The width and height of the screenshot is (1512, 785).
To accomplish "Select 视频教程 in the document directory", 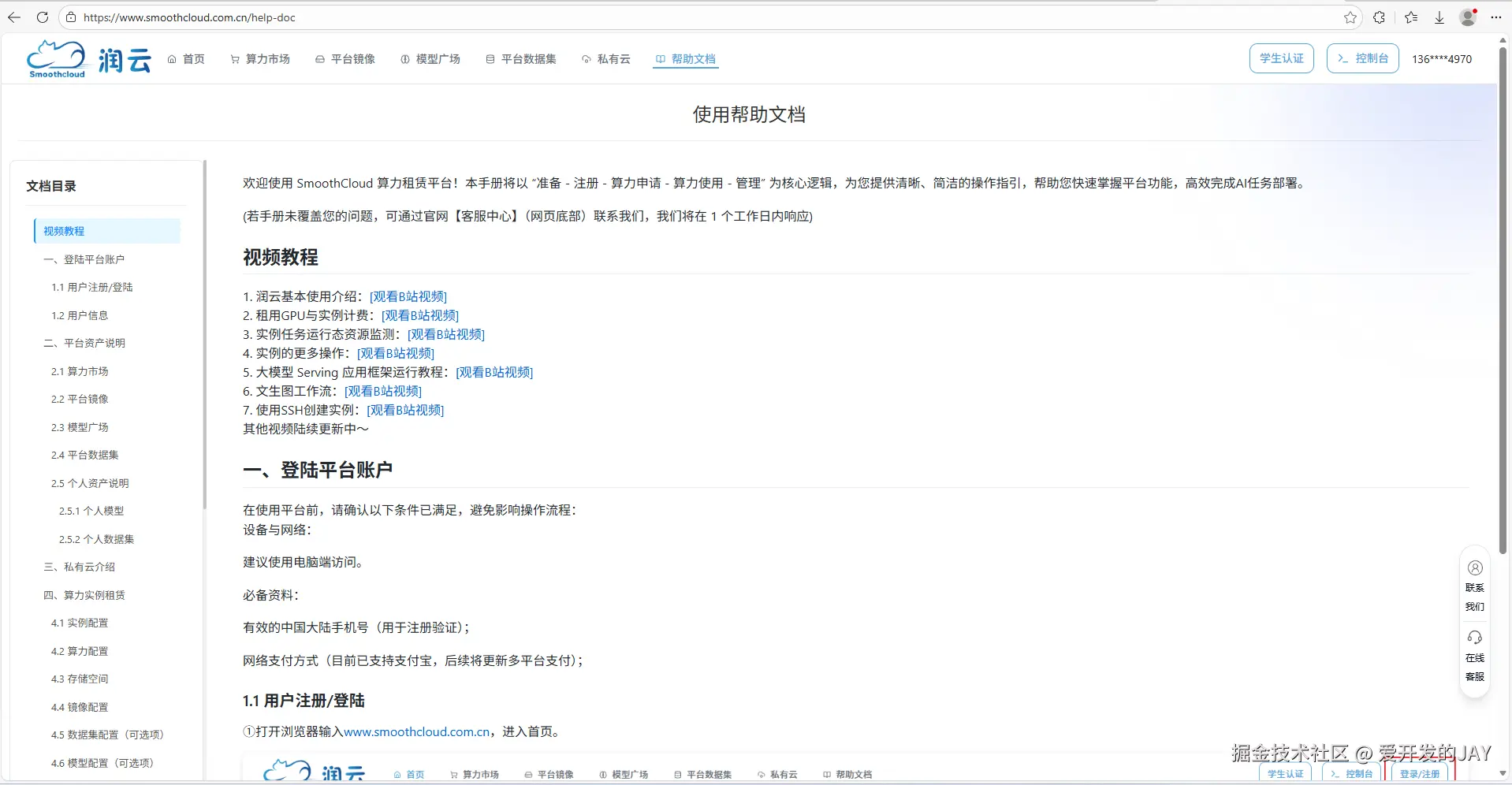I will pyautogui.click(x=107, y=231).
